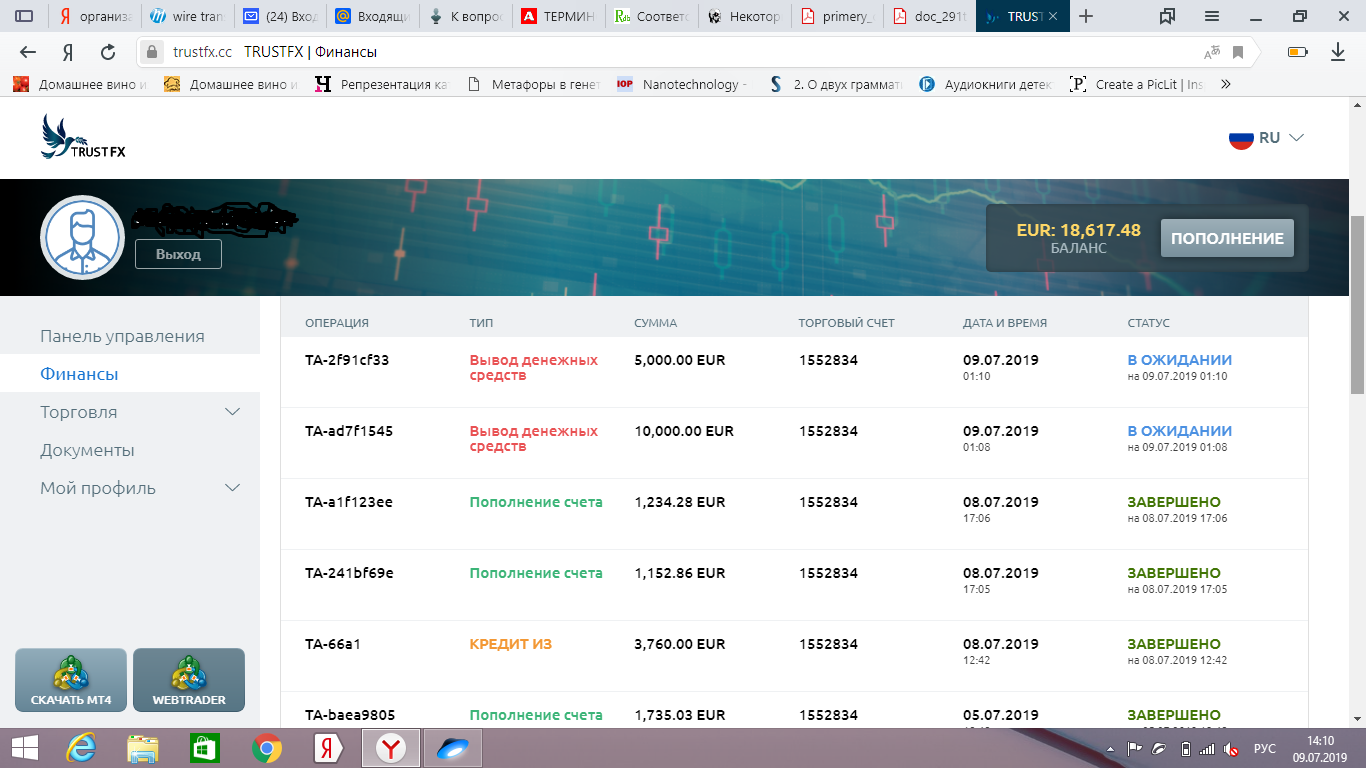1366x768 pixels.
Task: Click the Выход logout button
Action: tap(178, 254)
